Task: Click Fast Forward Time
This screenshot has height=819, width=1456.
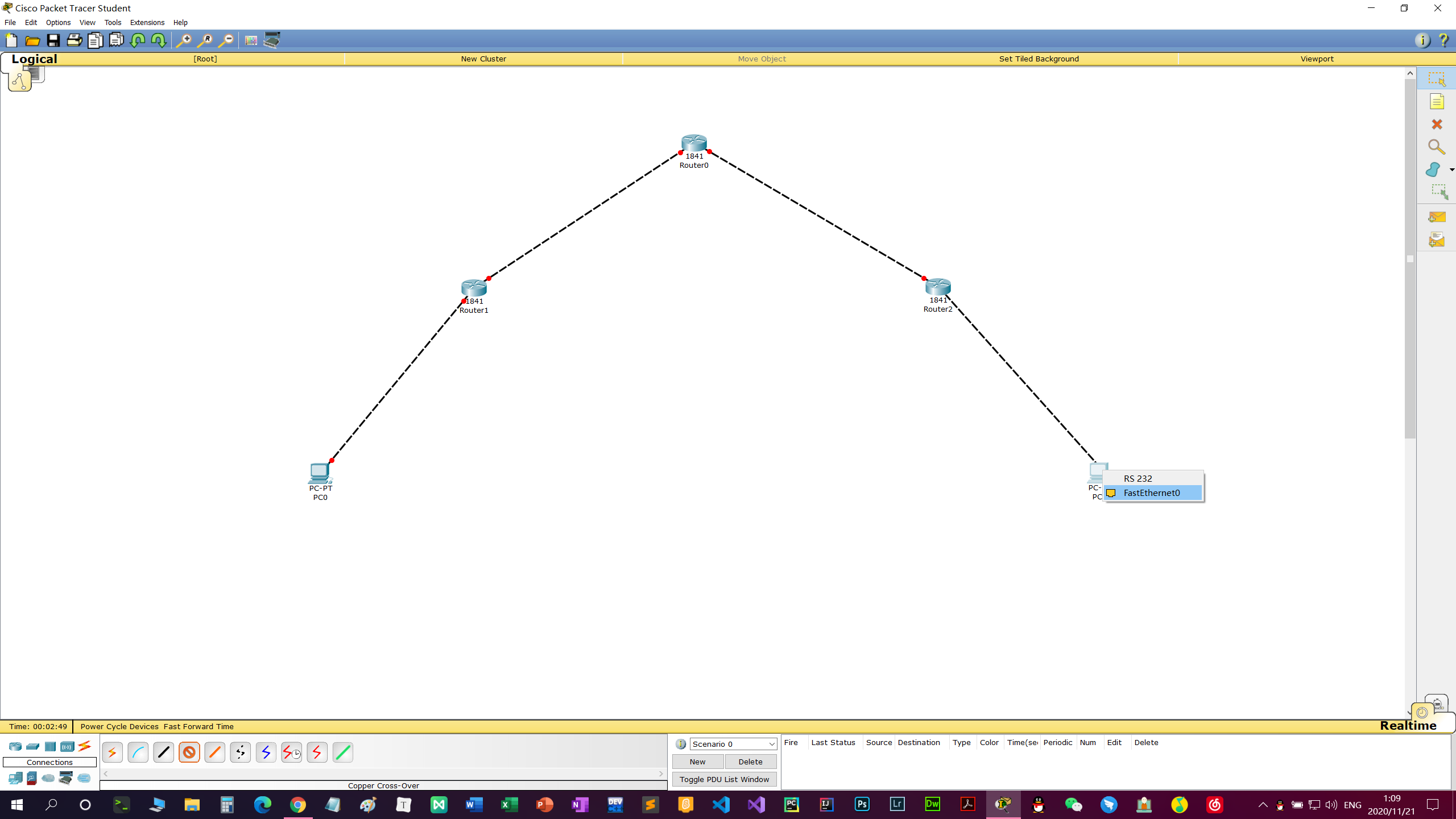Action: [x=198, y=726]
